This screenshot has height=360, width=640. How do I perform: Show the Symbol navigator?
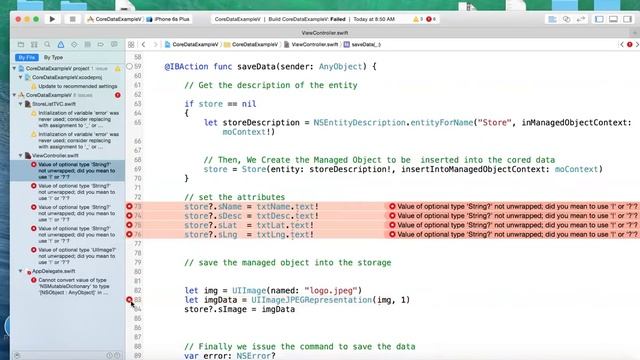point(34,44)
